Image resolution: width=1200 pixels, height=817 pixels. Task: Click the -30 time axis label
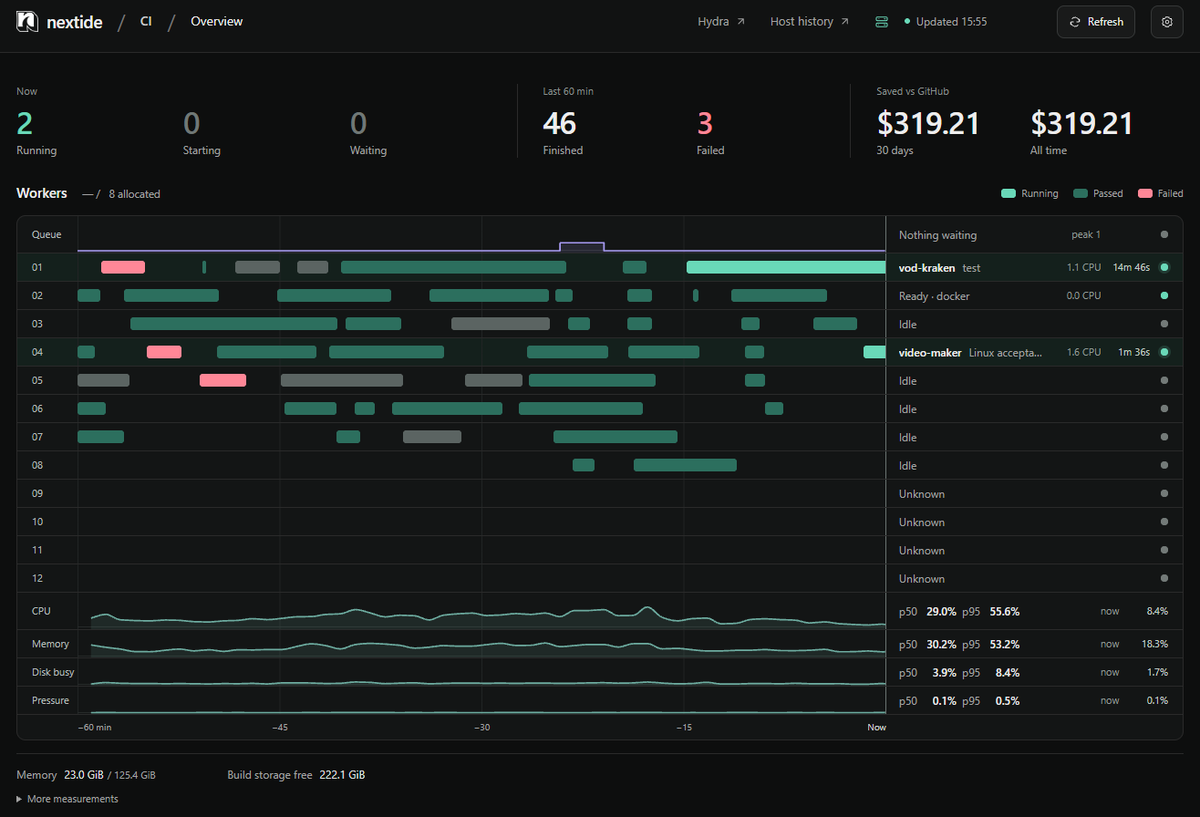482,727
